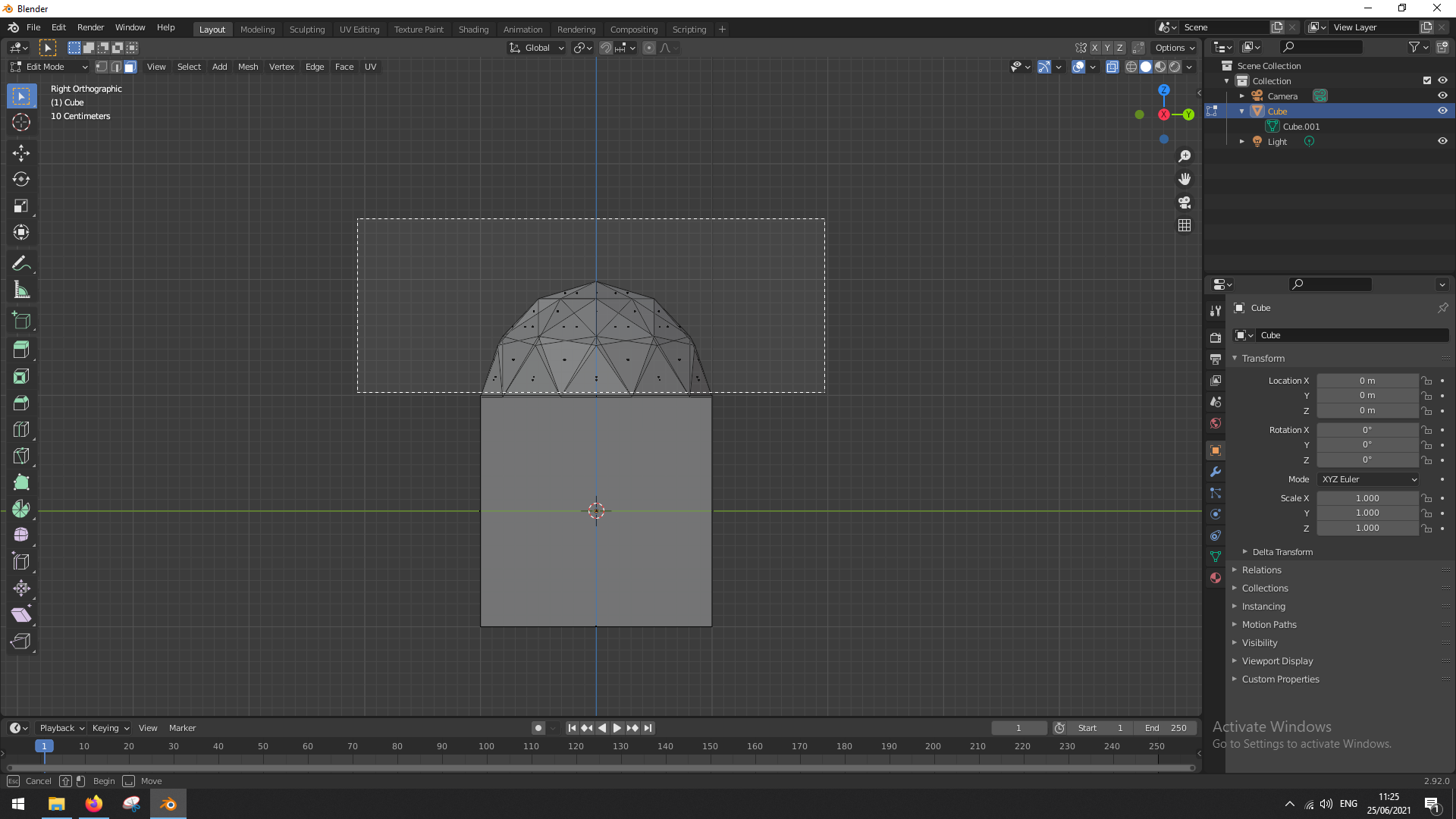Activate the Annotate pencil tool
The image size is (1456, 819).
tap(21, 263)
